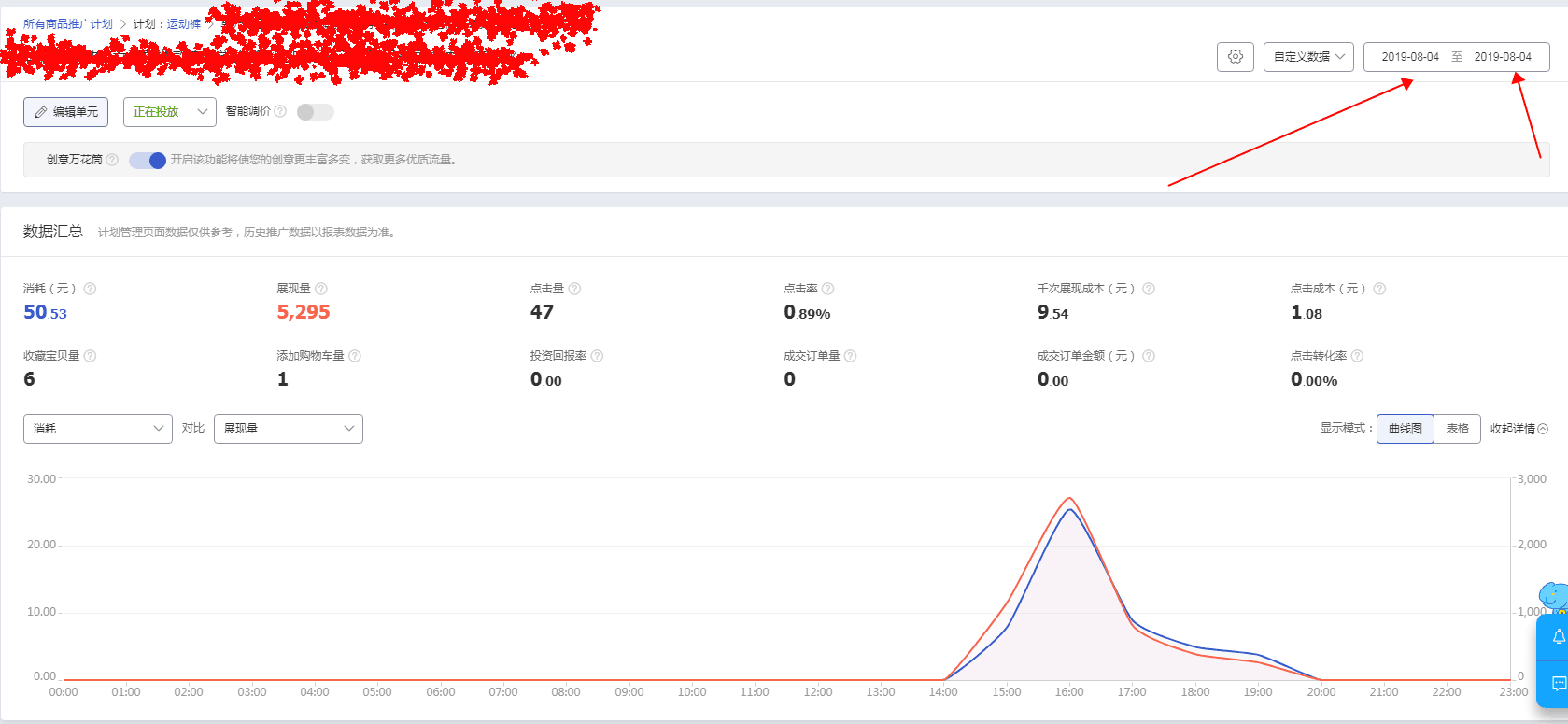Click the 16:00 label on the chart axis

(1069, 692)
